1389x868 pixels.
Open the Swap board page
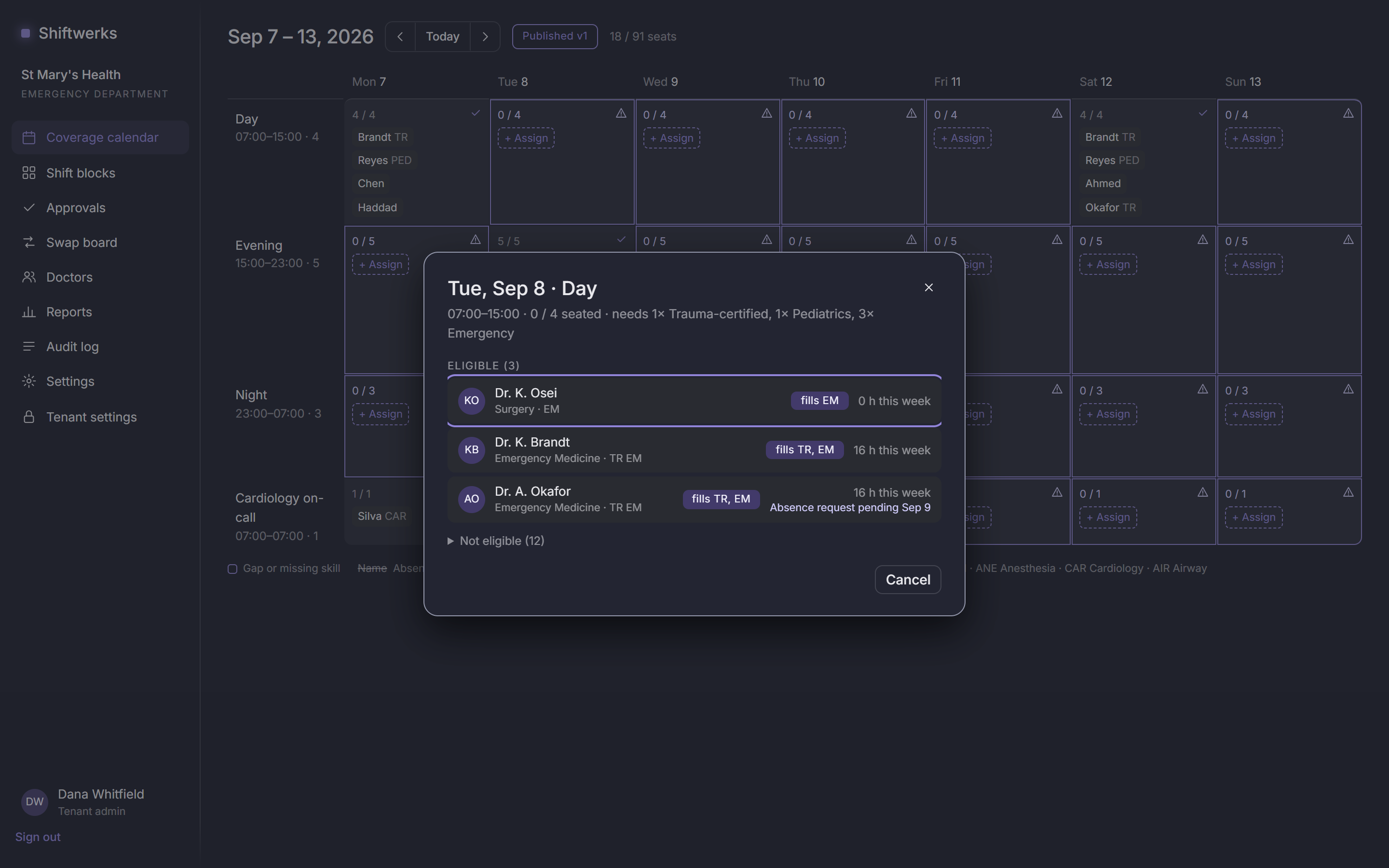tap(100, 242)
